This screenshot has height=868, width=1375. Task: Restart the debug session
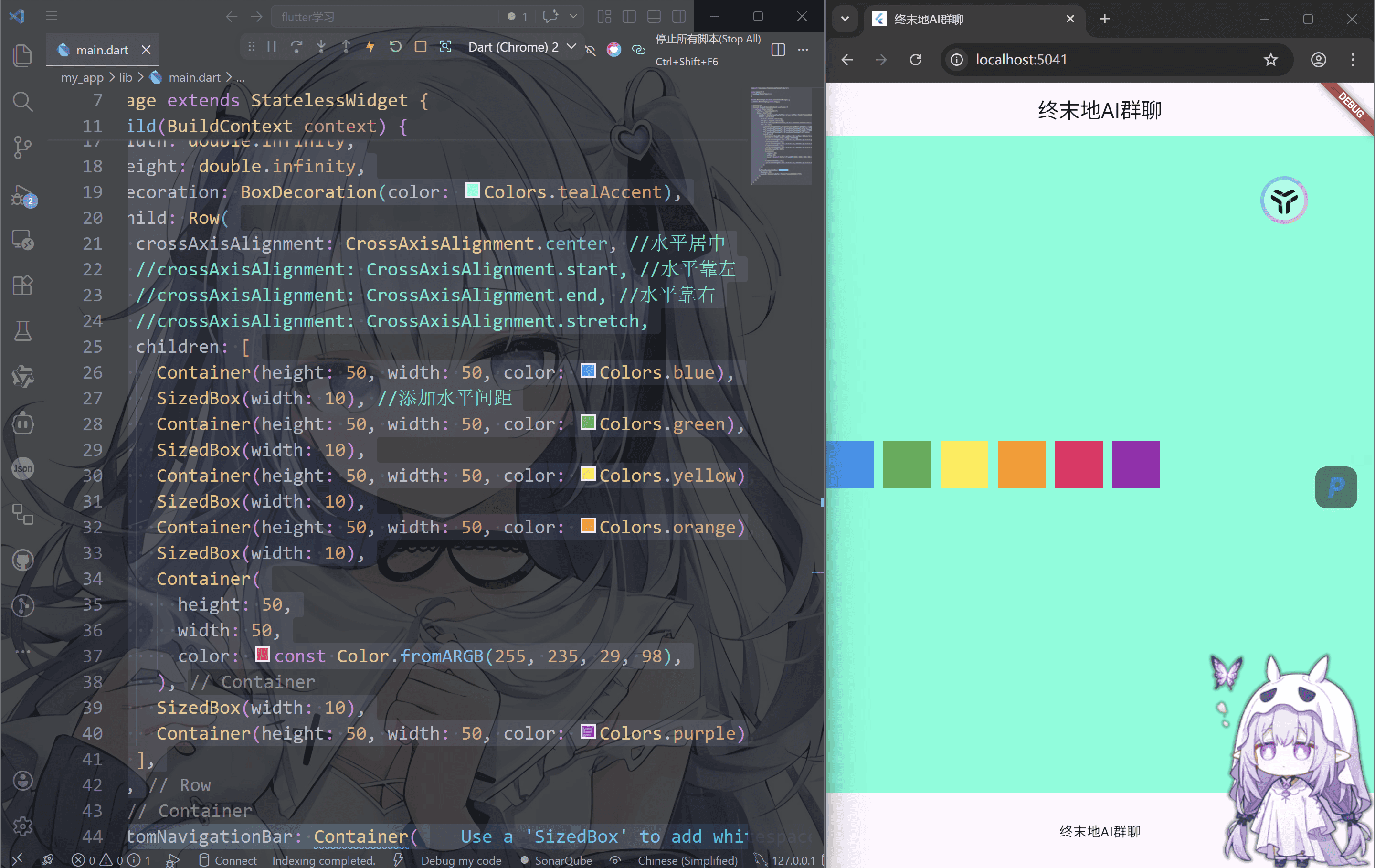pyautogui.click(x=395, y=47)
